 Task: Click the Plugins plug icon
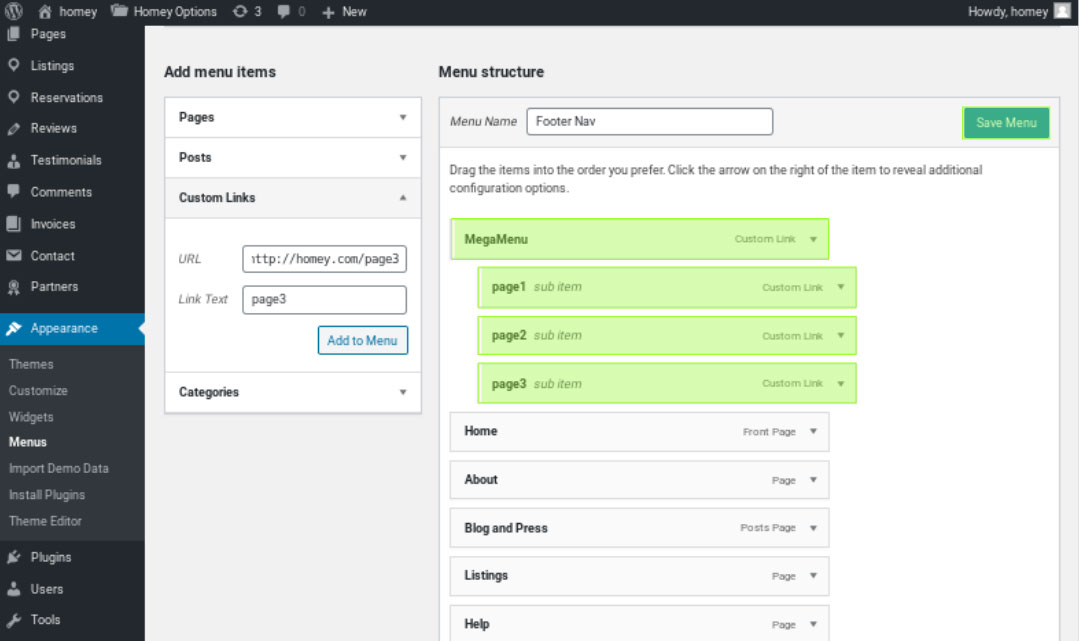[x=14, y=557]
